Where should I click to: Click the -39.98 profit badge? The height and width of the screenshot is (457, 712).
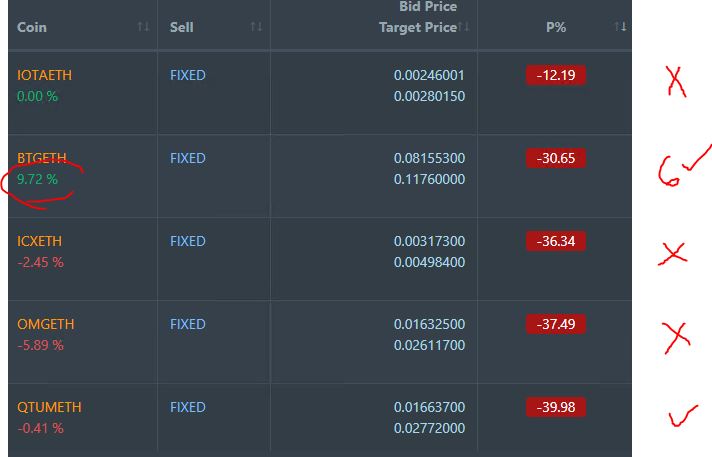tap(556, 407)
